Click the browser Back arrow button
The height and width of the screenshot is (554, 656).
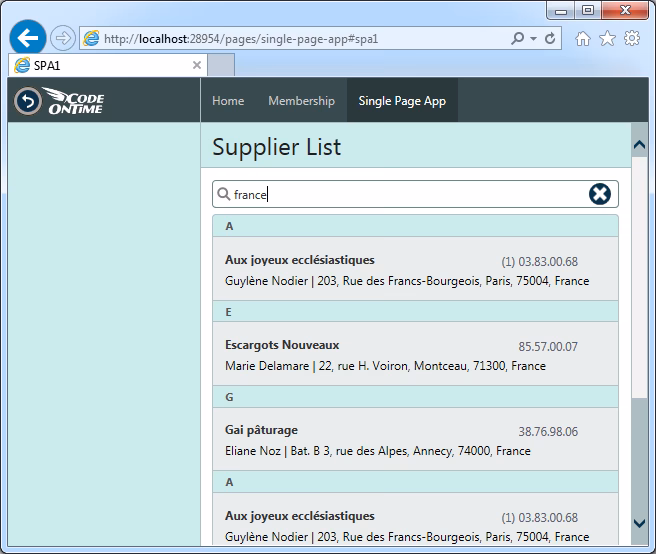tap(28, 38)
